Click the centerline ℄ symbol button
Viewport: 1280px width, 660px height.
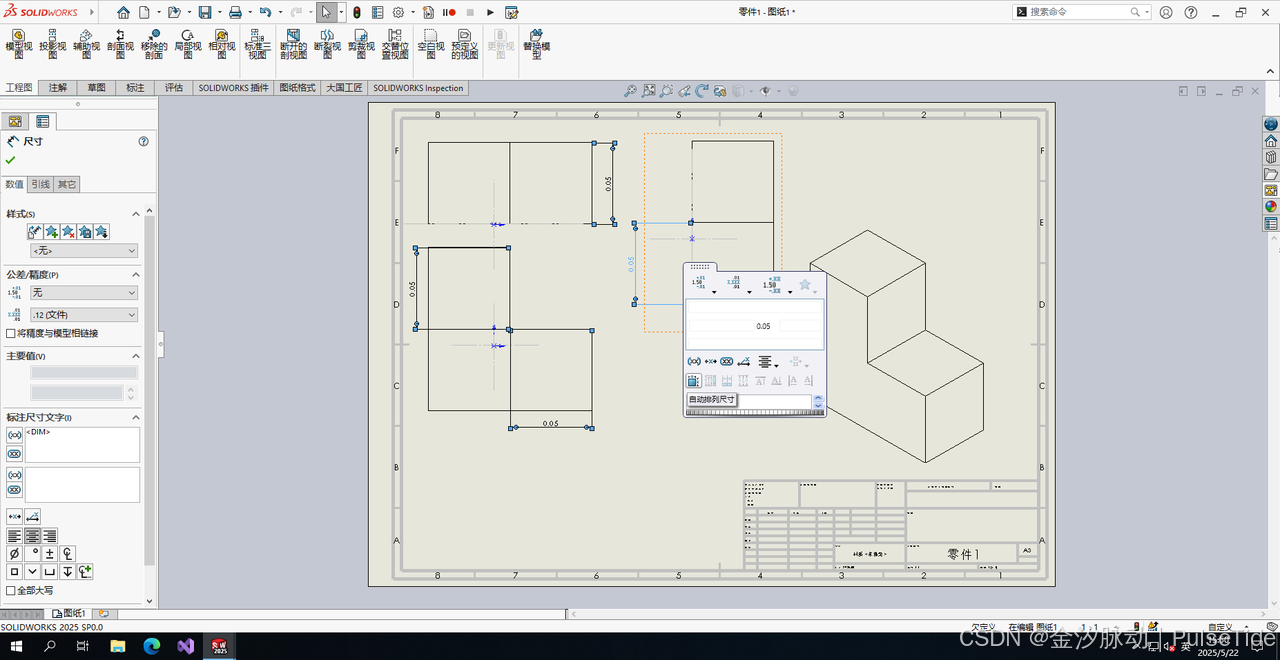[x=68, y=553]
